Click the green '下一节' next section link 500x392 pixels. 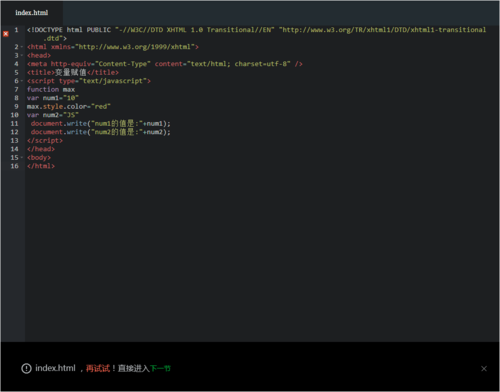click(x=160, y=368)
